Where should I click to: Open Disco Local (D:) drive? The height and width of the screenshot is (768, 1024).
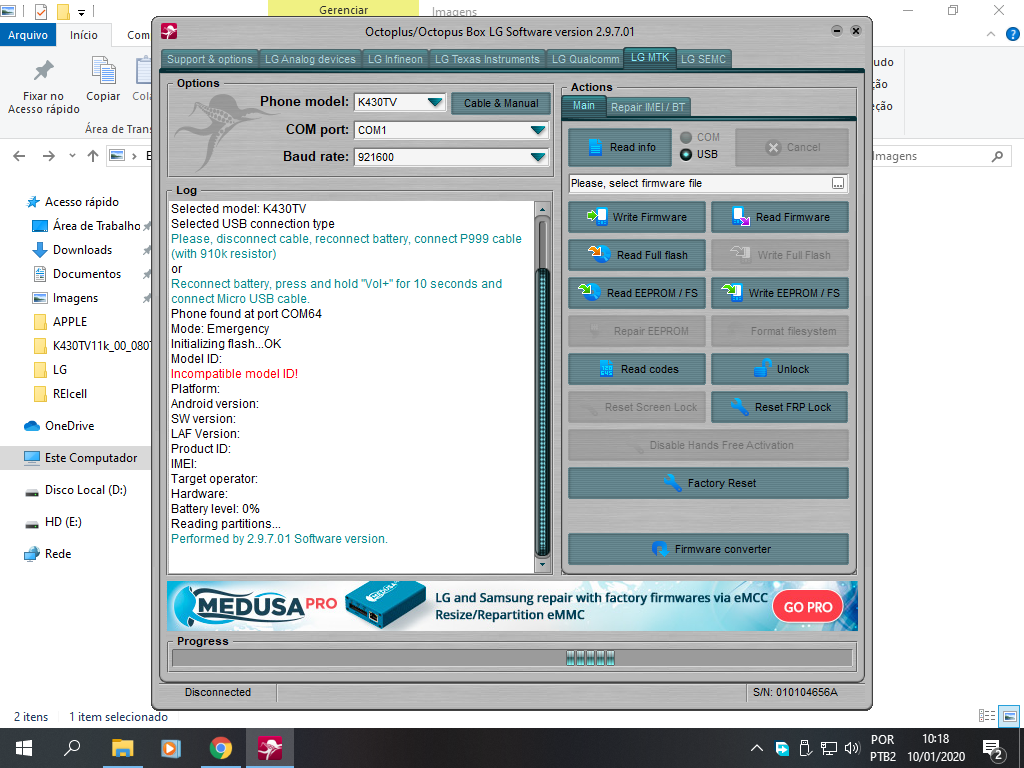pos(86,490)
